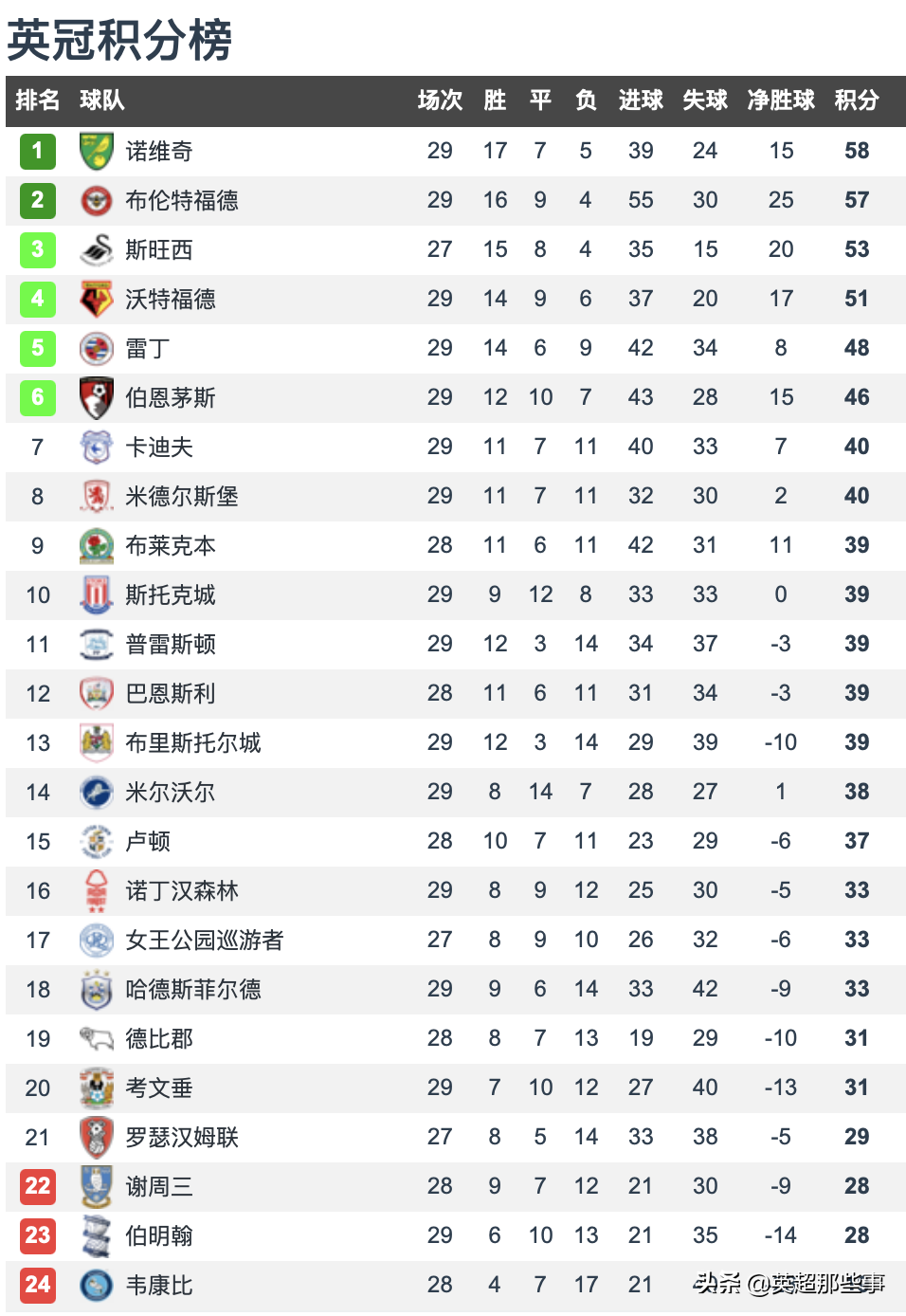Click the red rank 22 badge
Image resolution: width=906 pixels, height=1316 pixels.
(x=38, y=1186)
